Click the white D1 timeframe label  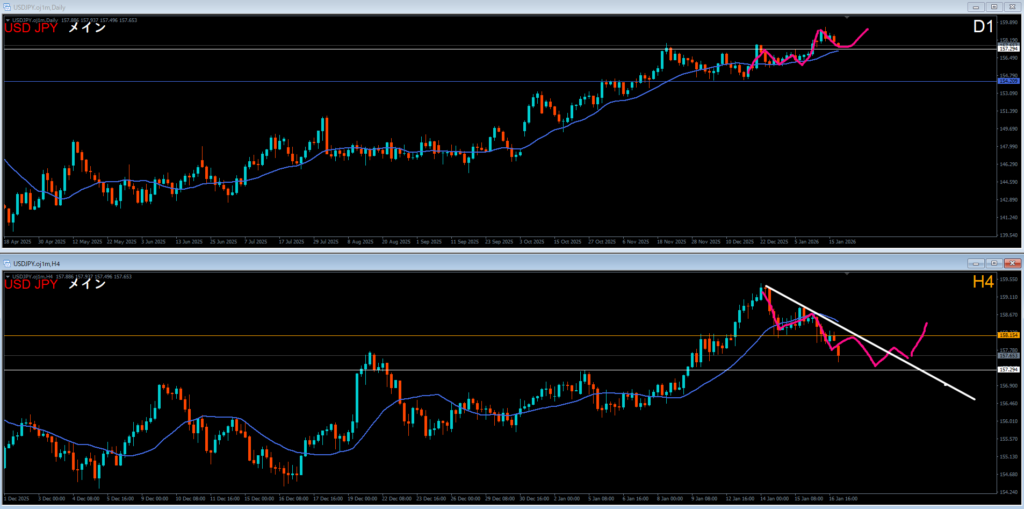point(982,28)
